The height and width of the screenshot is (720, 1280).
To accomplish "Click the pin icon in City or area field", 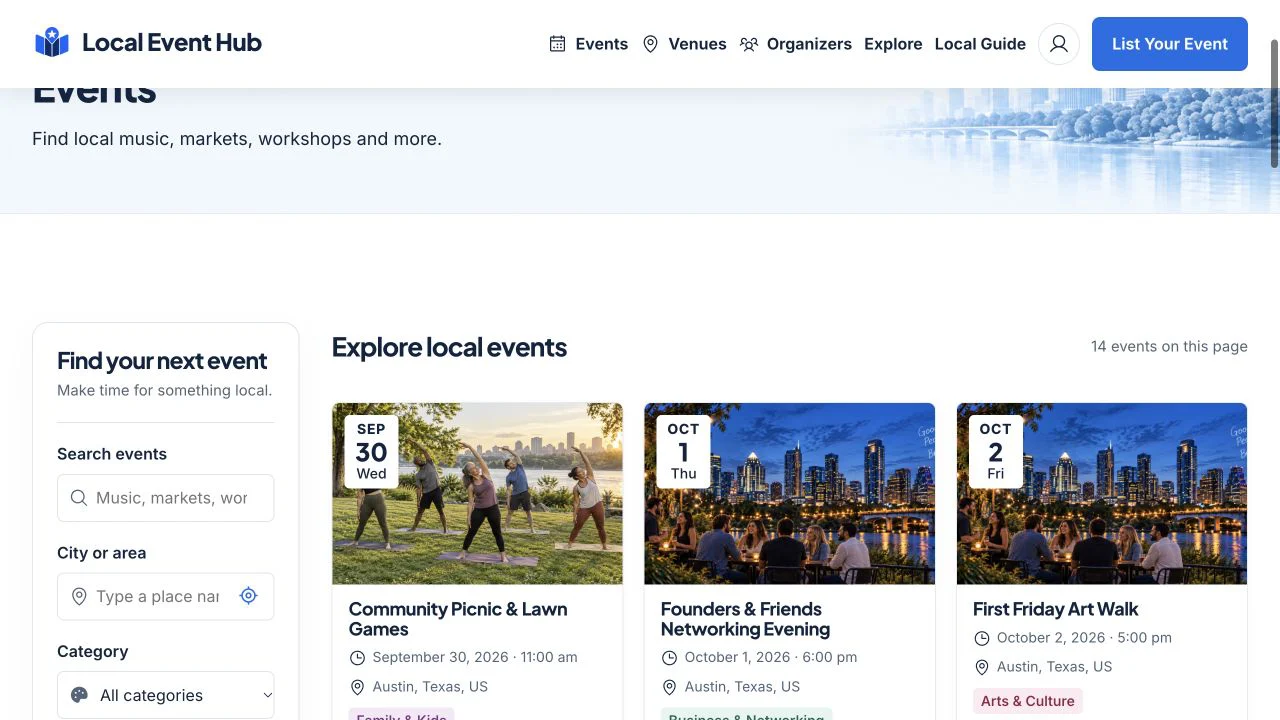I will (x=79, y=597).
